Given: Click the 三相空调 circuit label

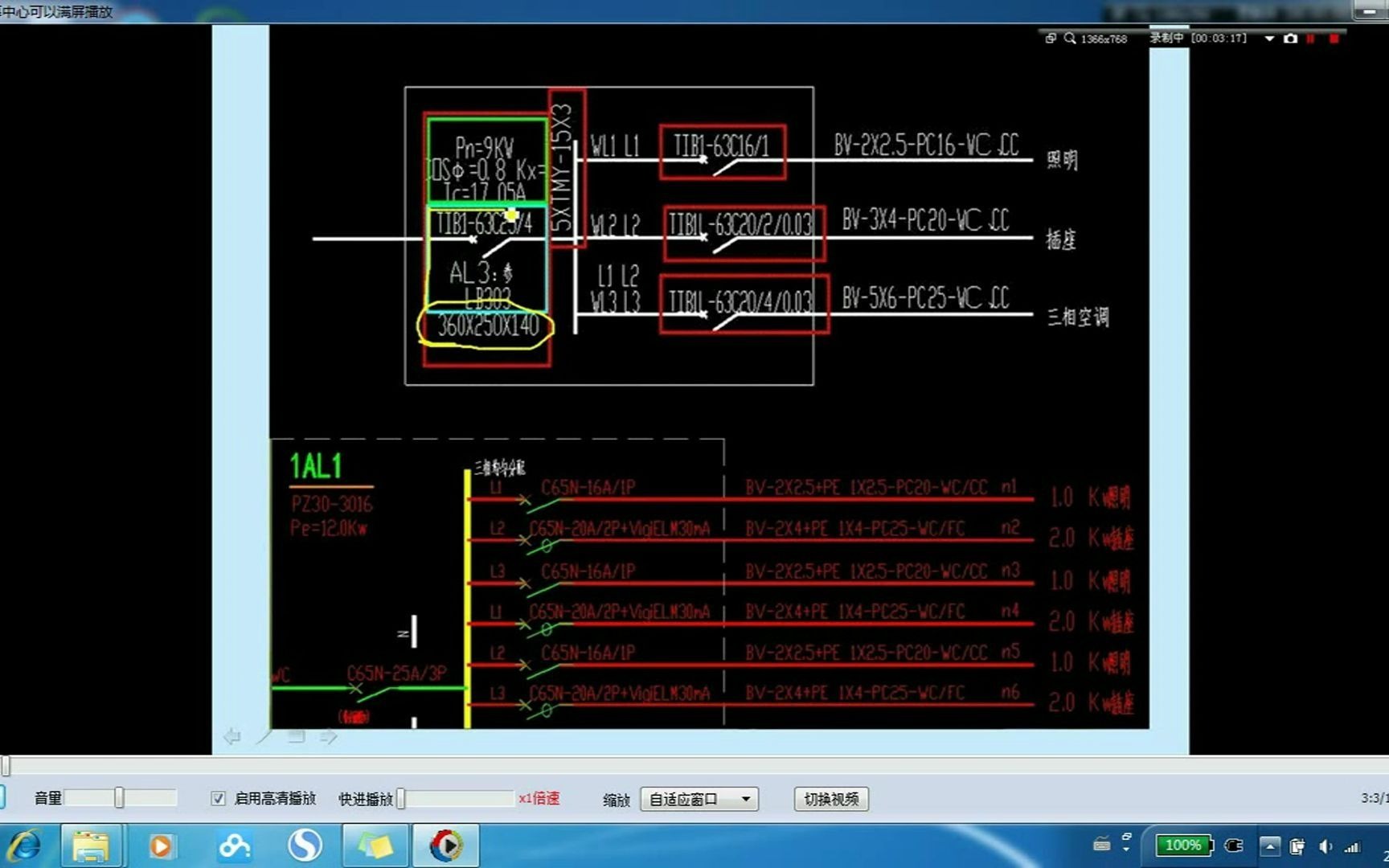Looking at the screenshot, I should (1078, 317).
